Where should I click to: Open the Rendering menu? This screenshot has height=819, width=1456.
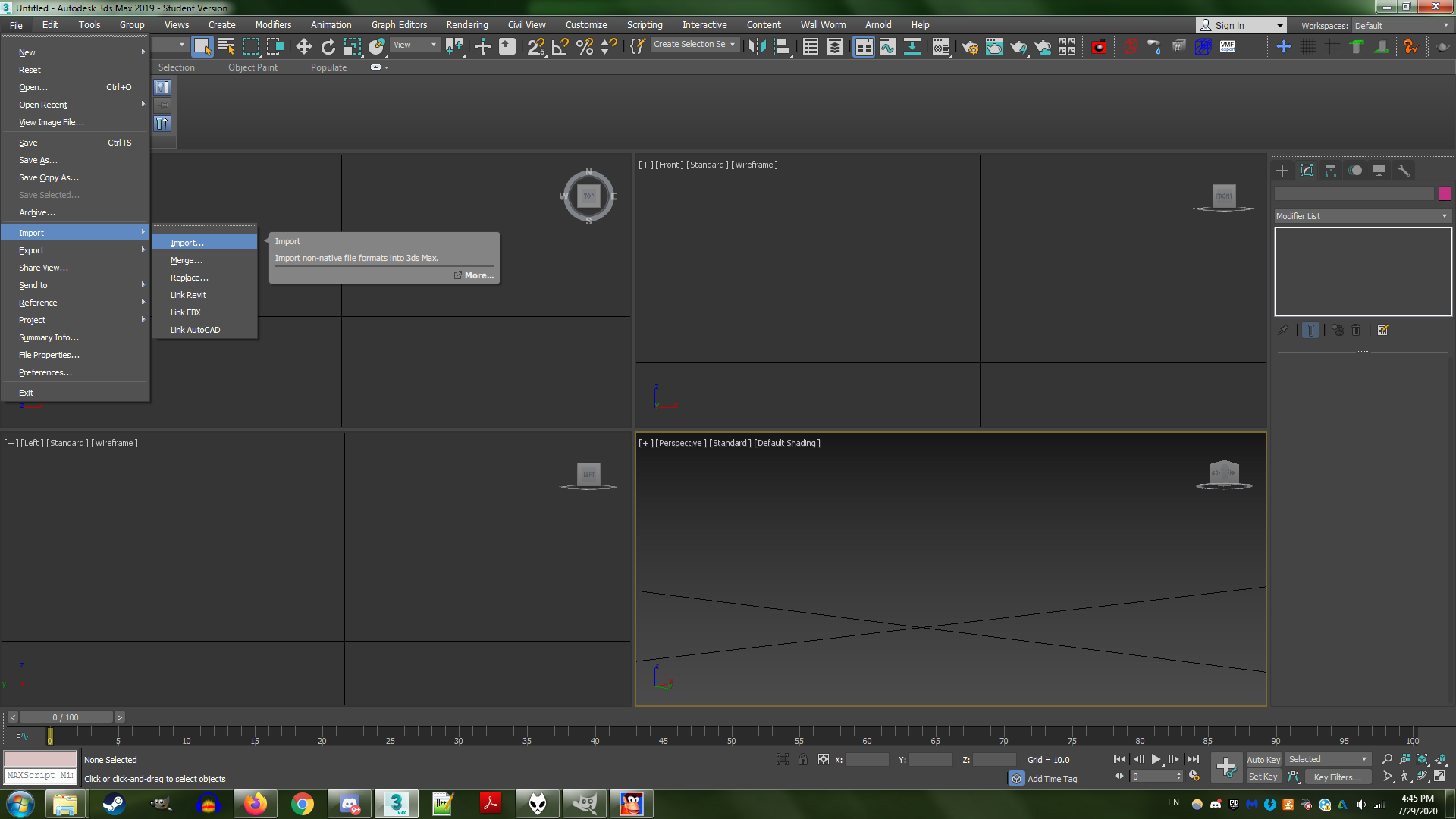point(467,25)
